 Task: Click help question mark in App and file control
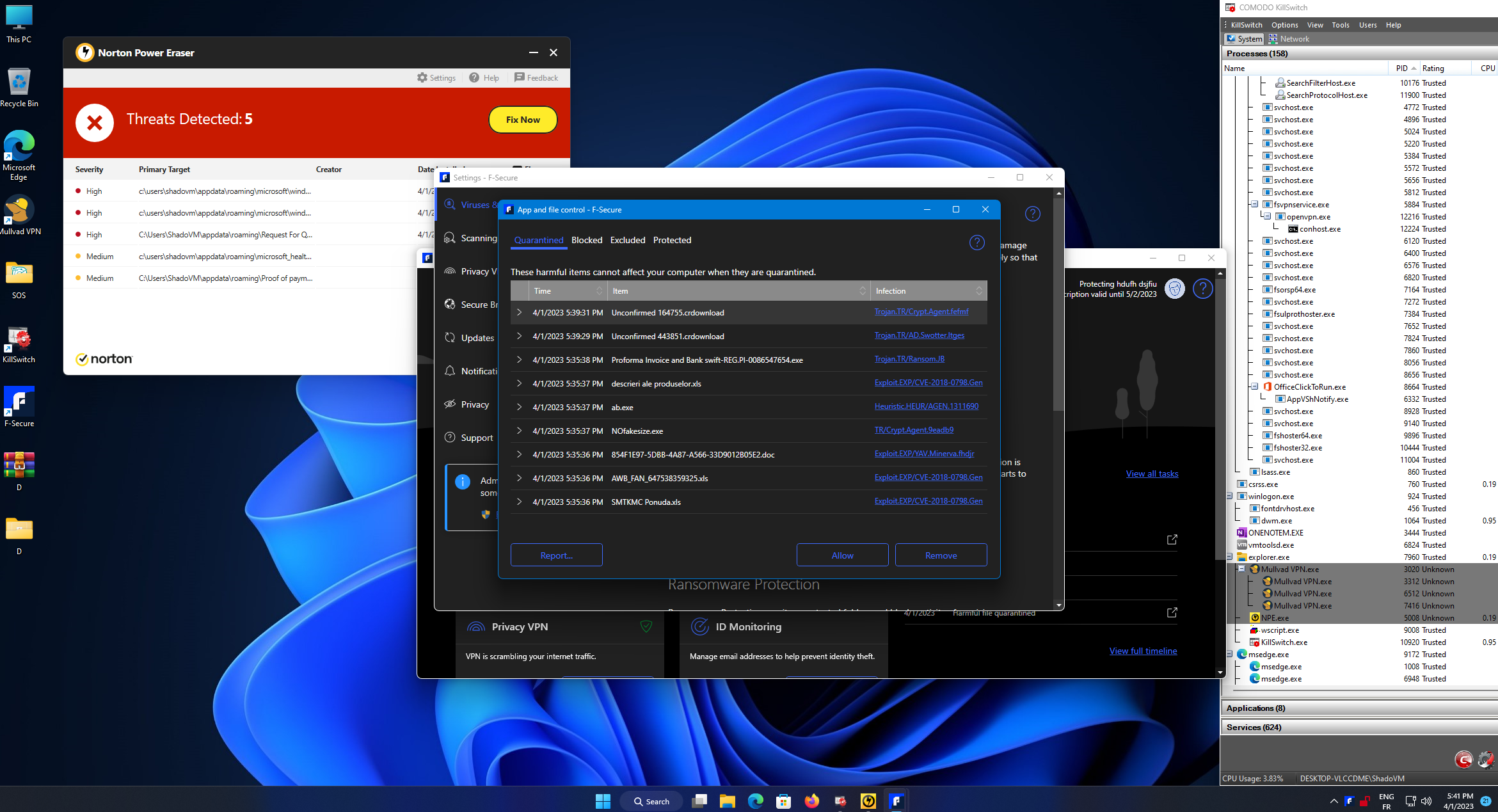coord(976,243)
